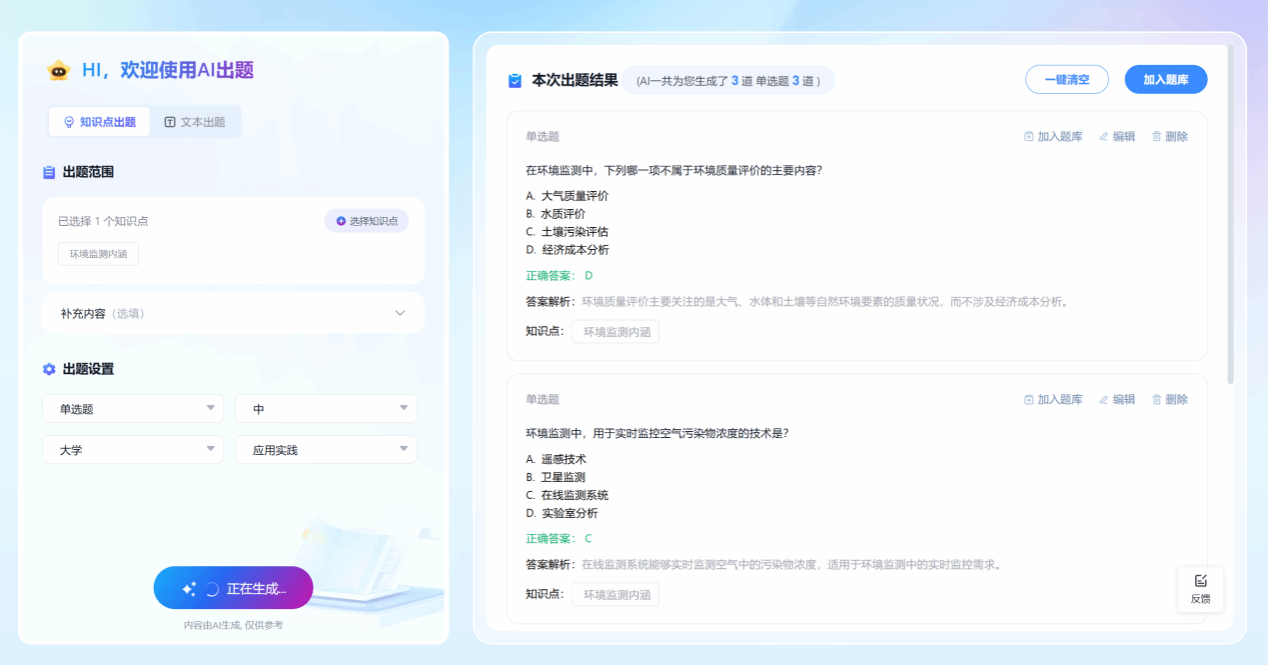Click the blue 加入题库 button at top
The width and height of the screenshot is (1268, 665).
pos(1165,80)
